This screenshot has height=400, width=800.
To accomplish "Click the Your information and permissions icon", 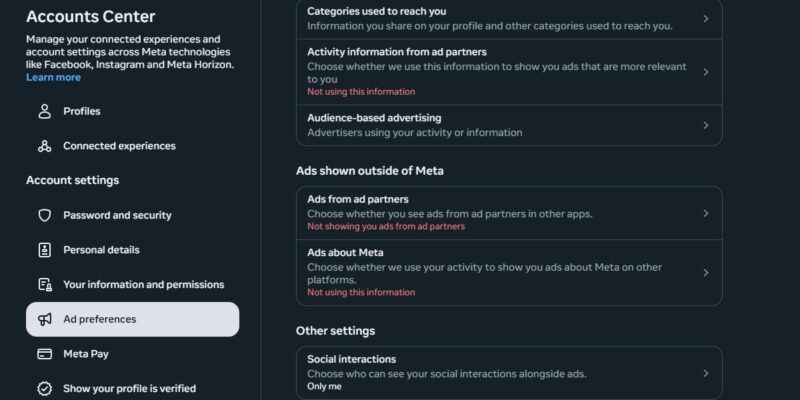I will [44, 285].
